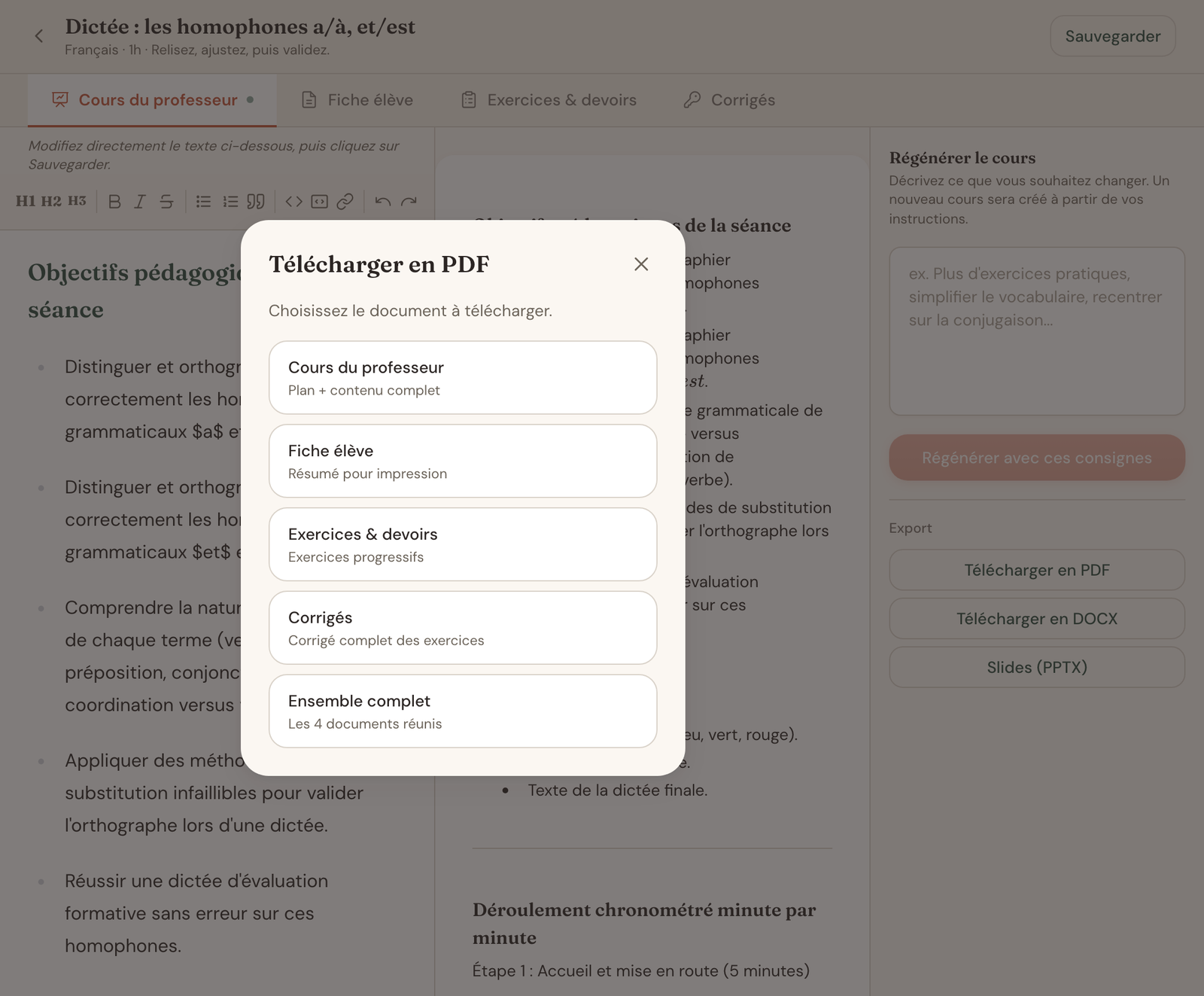Click the back arrow icon

[39, 36]
